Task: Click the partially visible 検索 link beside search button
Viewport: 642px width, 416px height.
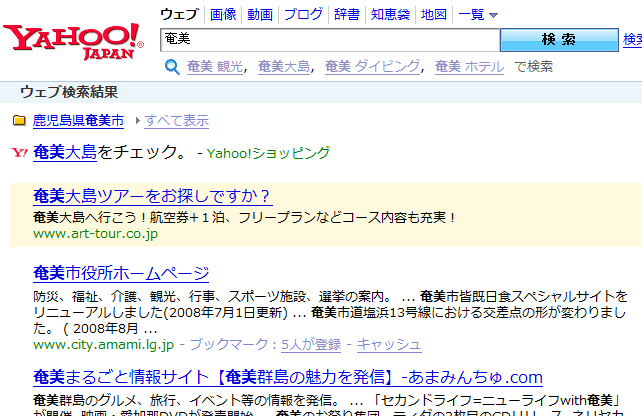Action: [632, 39]
